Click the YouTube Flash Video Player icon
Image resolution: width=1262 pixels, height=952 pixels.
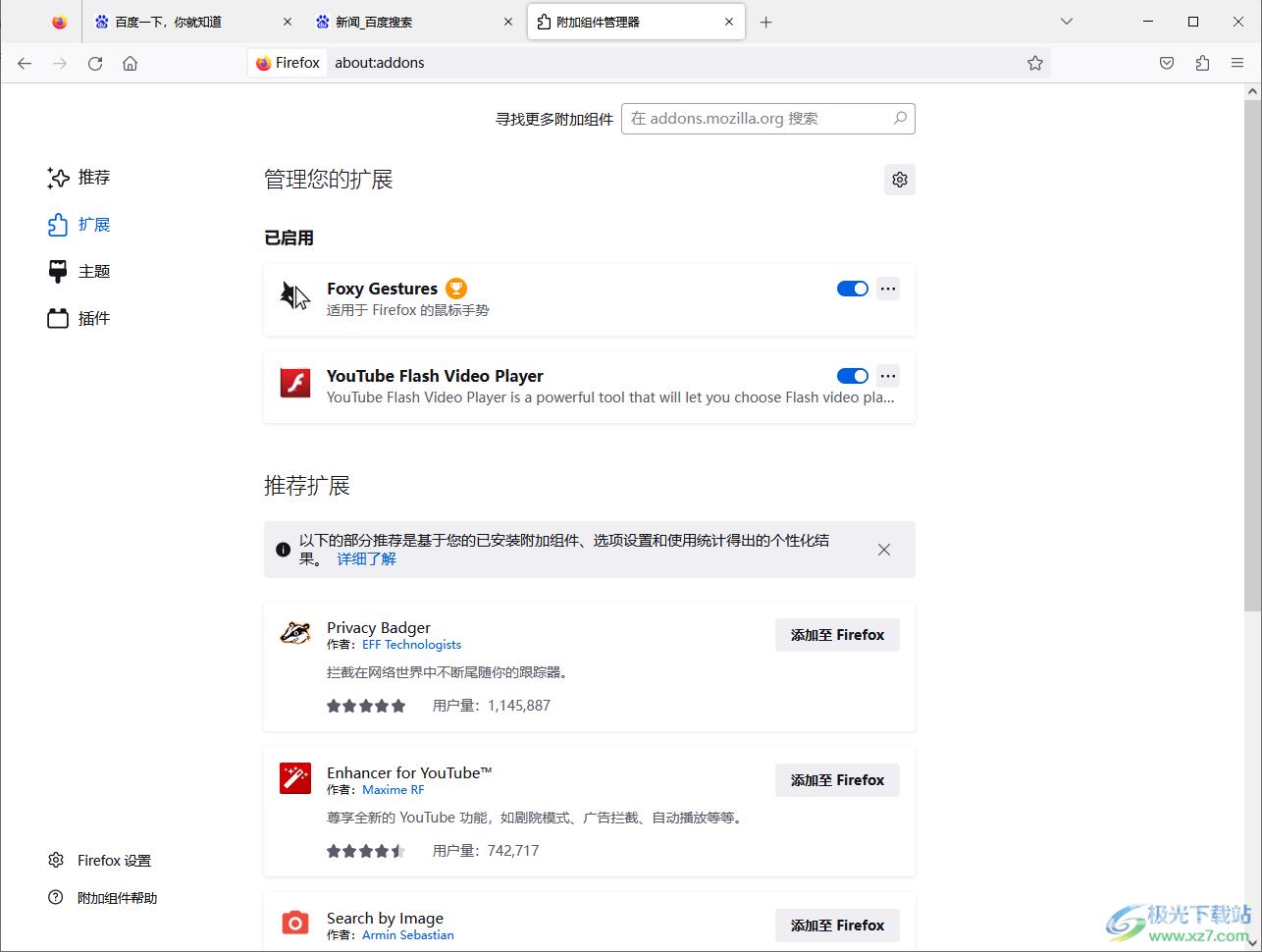click(295, 382)
